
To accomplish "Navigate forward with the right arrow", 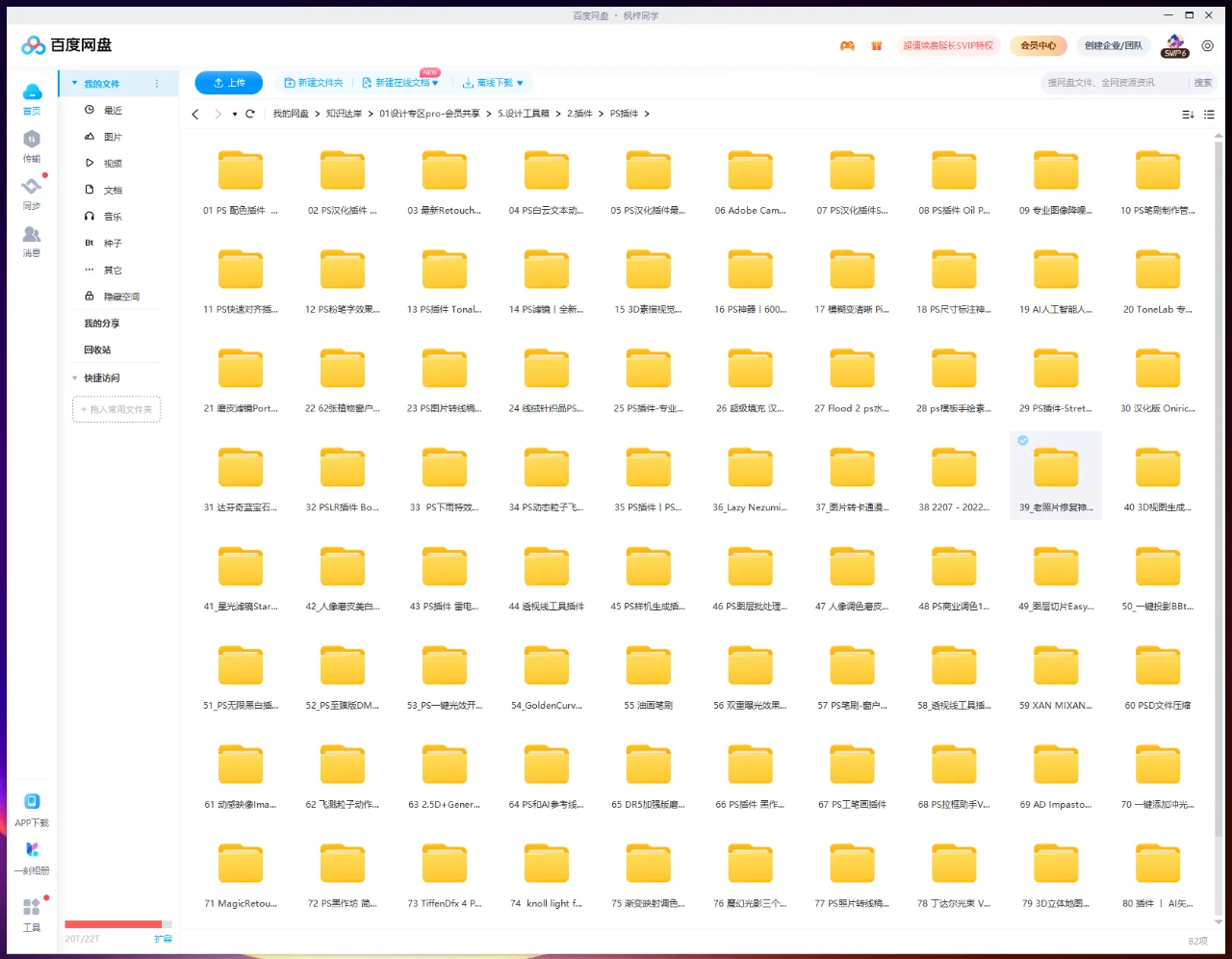I will pyautogui.click(x=218, y=114).
